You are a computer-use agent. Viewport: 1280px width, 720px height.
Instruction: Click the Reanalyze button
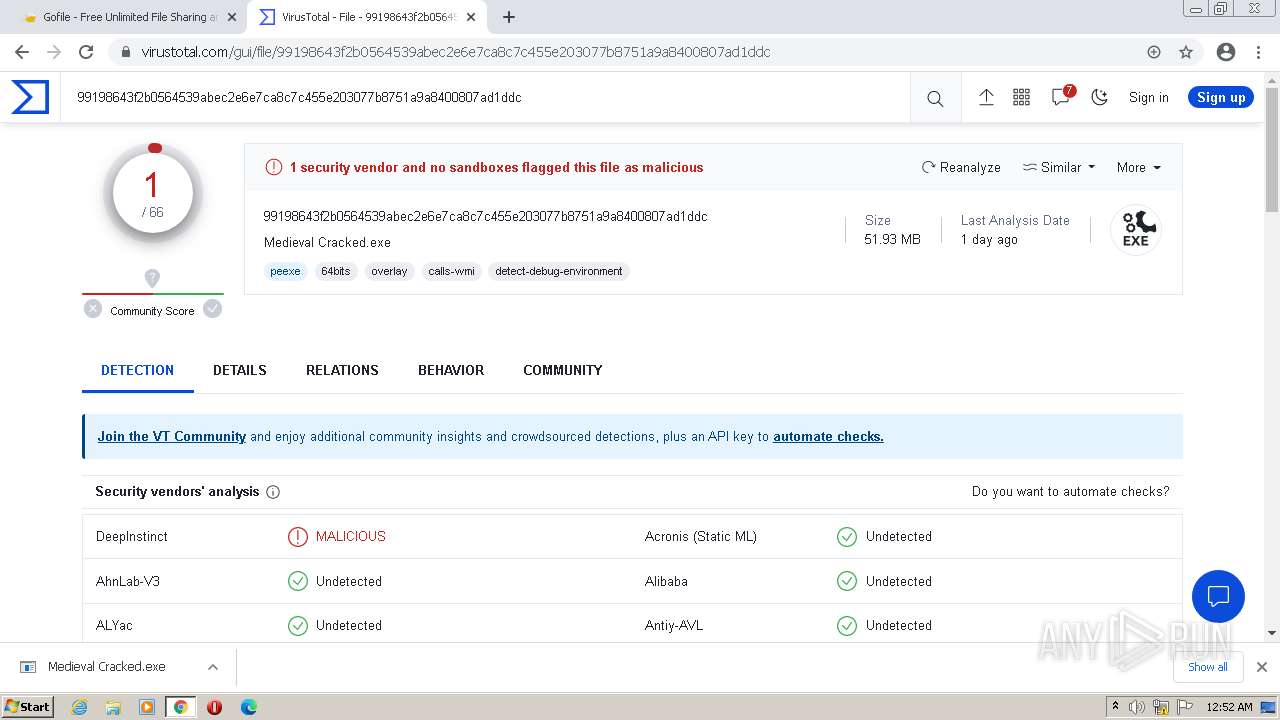click(961, 167)
